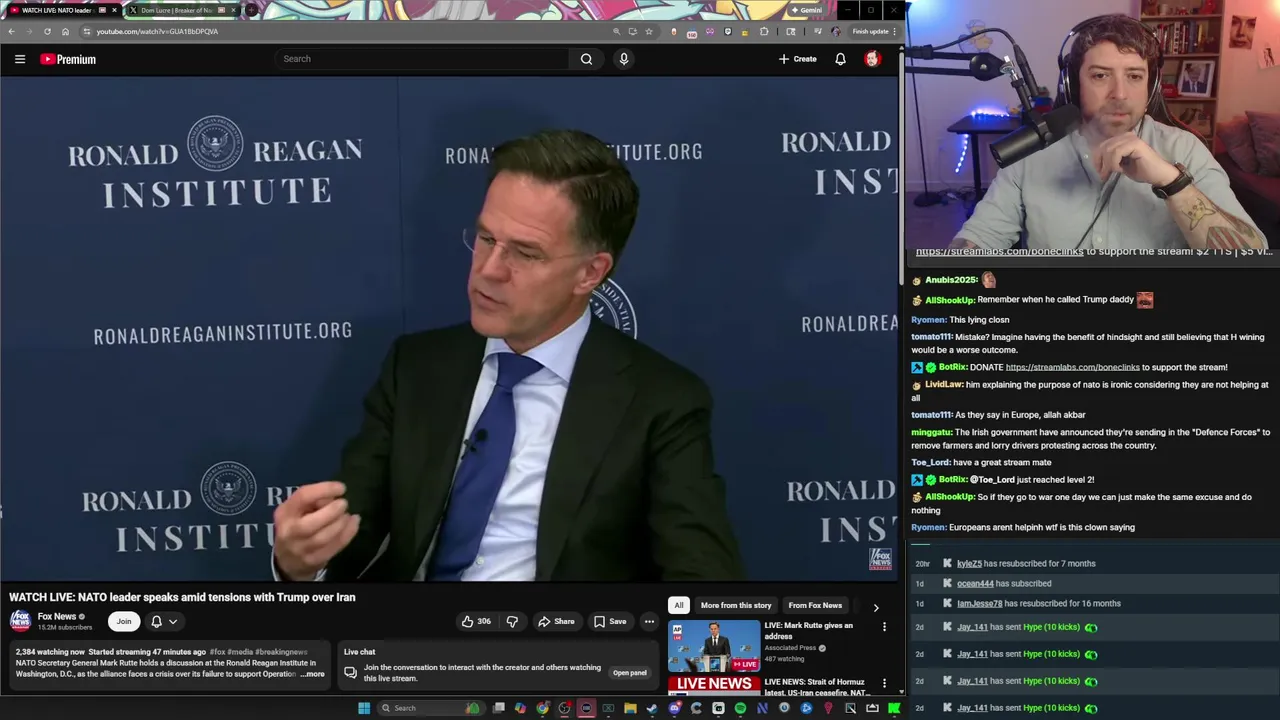Open Mark Rutte gives an address thumbnail
The width and height of the screenshot is (1280, 720).
coord(714,645)
